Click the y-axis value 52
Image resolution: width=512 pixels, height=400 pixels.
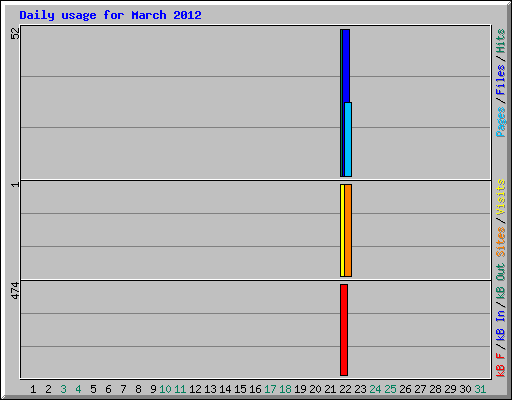pos(15,33)
